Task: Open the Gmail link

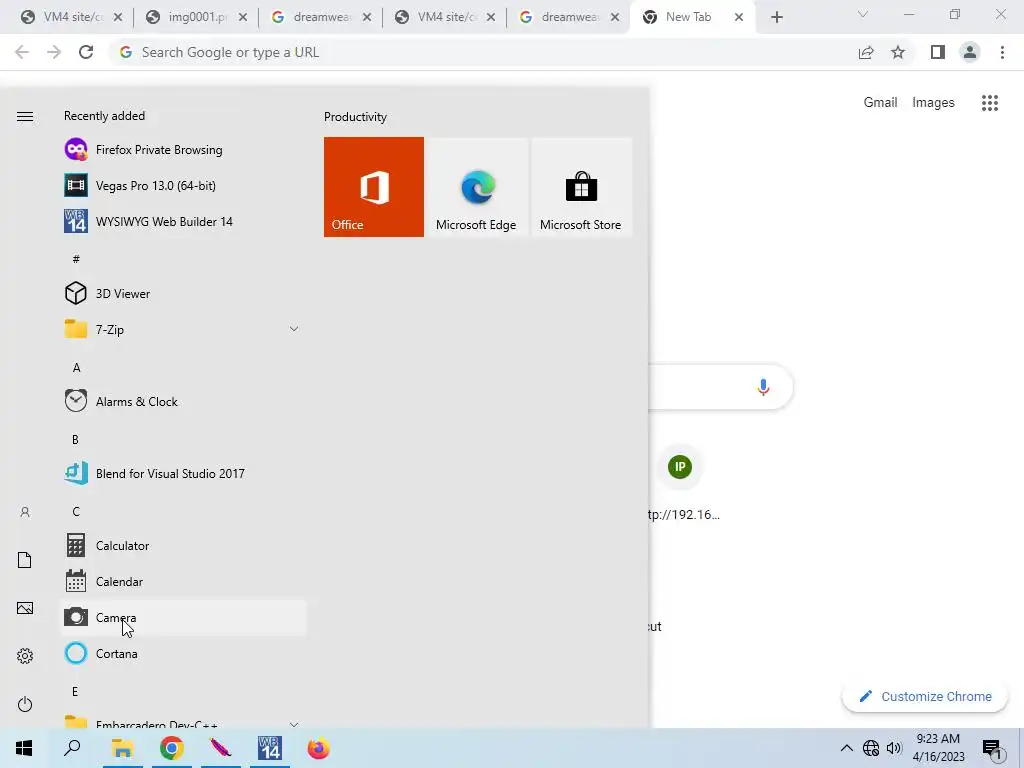Action: coord(880,103)
